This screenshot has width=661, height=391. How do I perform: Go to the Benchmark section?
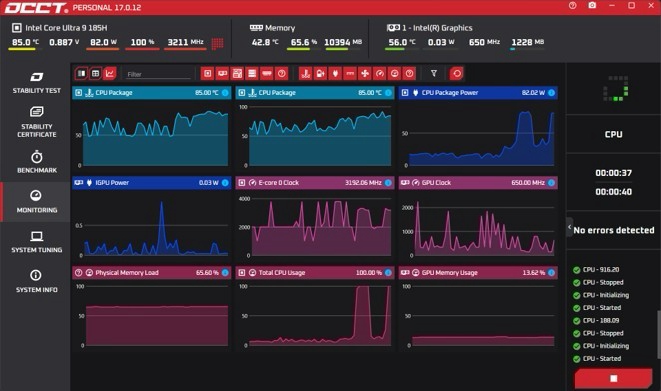tap(36, 162)
